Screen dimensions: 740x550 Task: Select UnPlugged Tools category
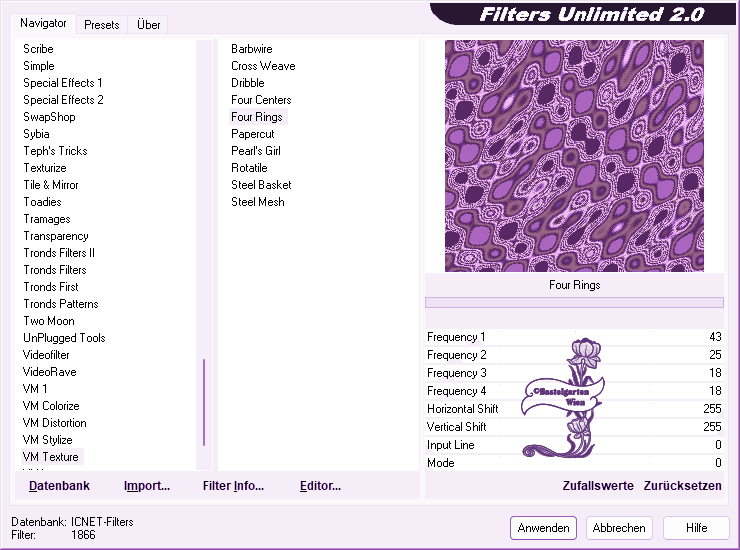pos(64,338)
